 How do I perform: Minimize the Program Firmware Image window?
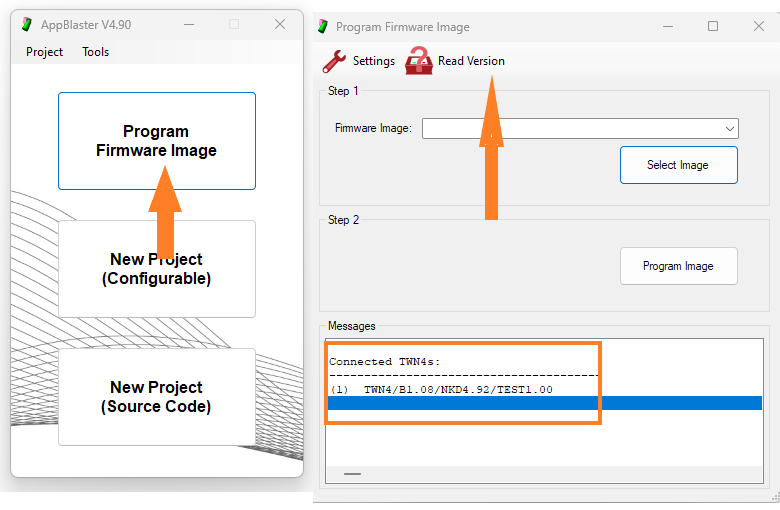point(668,26)
